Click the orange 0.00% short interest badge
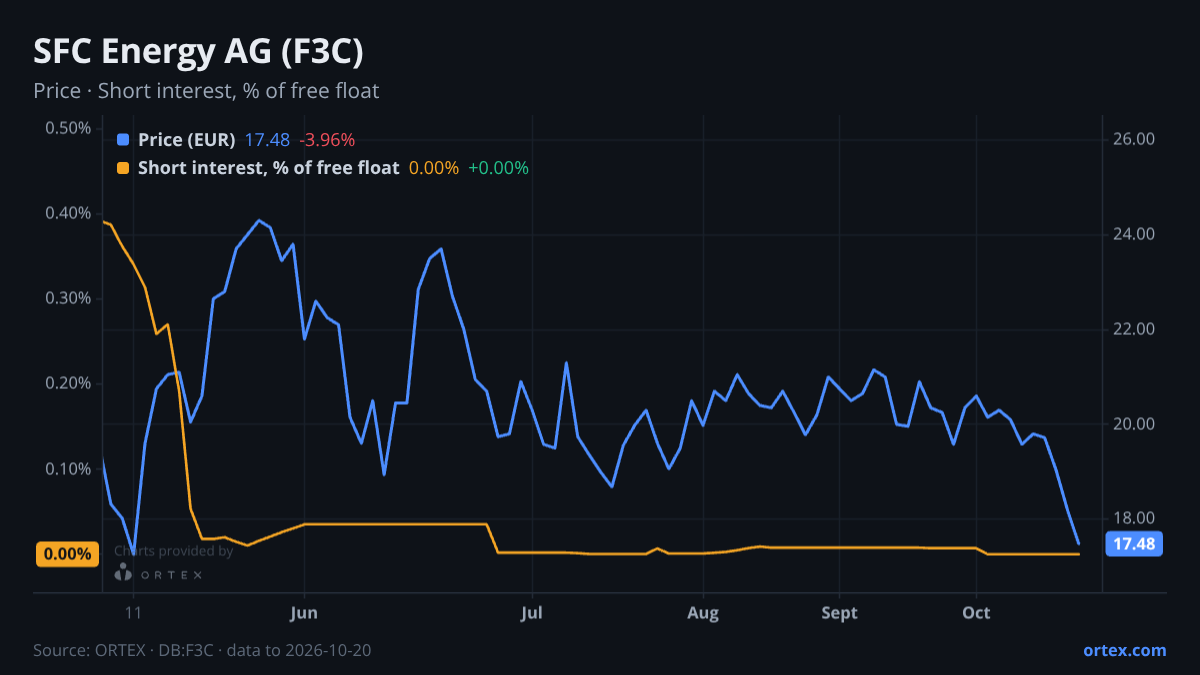The image size is (1200, 675). tap(67, 554)
